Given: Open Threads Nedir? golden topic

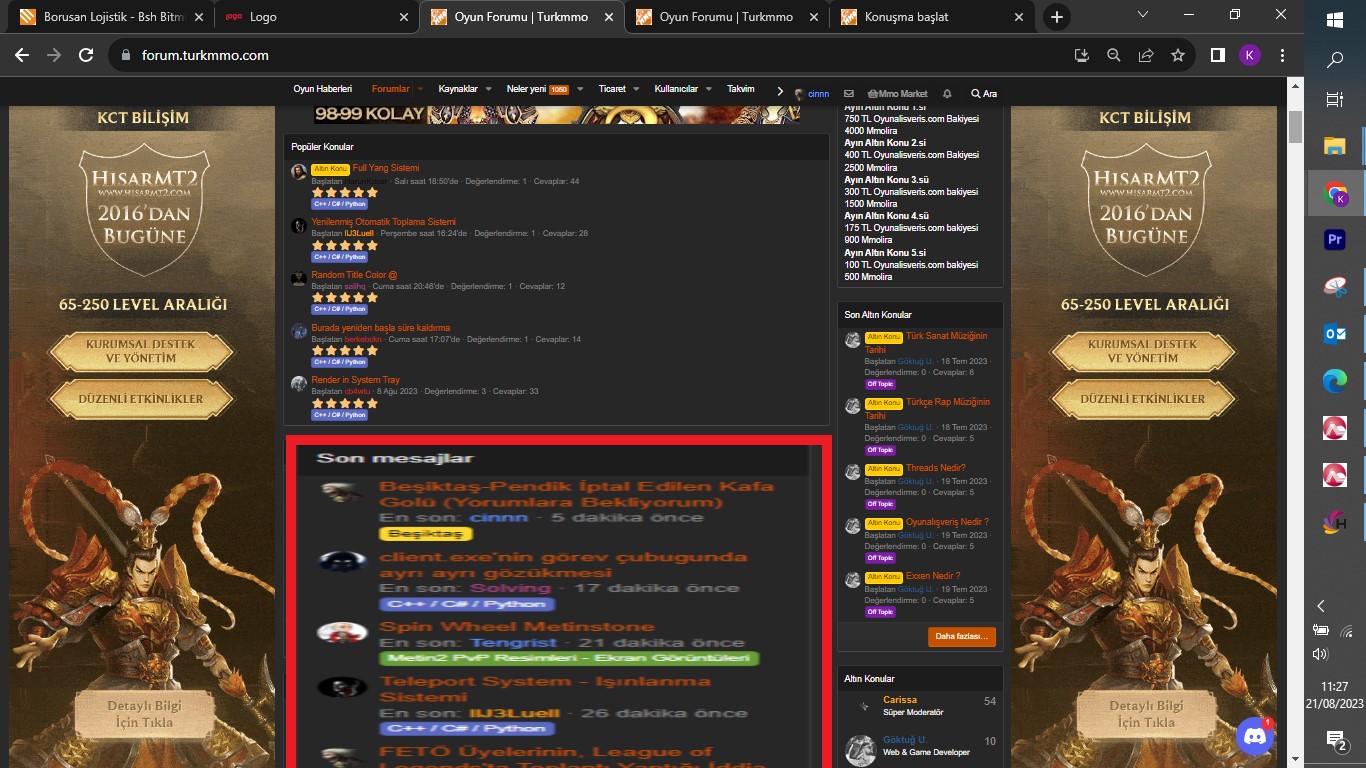Looking at the screenshot, I should (936, 468).
